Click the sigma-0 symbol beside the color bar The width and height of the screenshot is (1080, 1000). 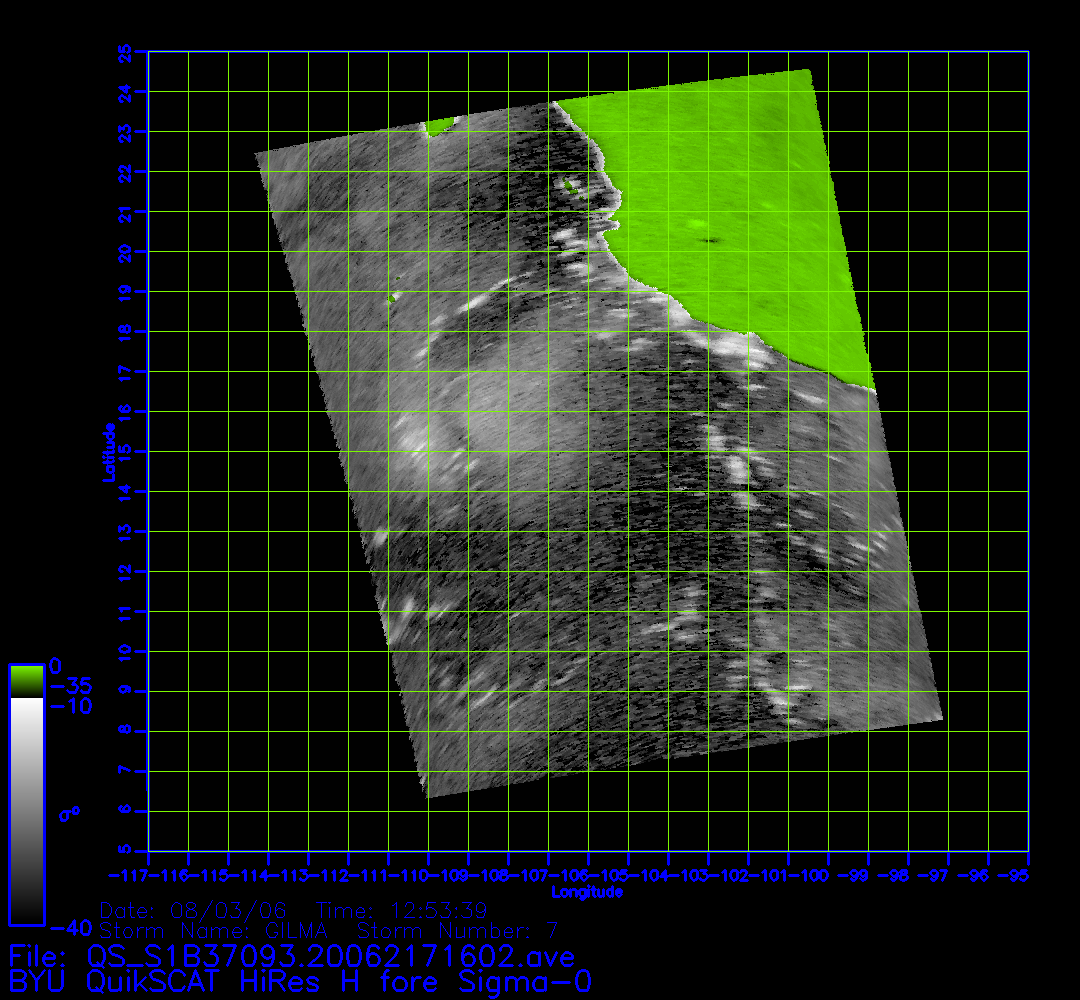69,814
